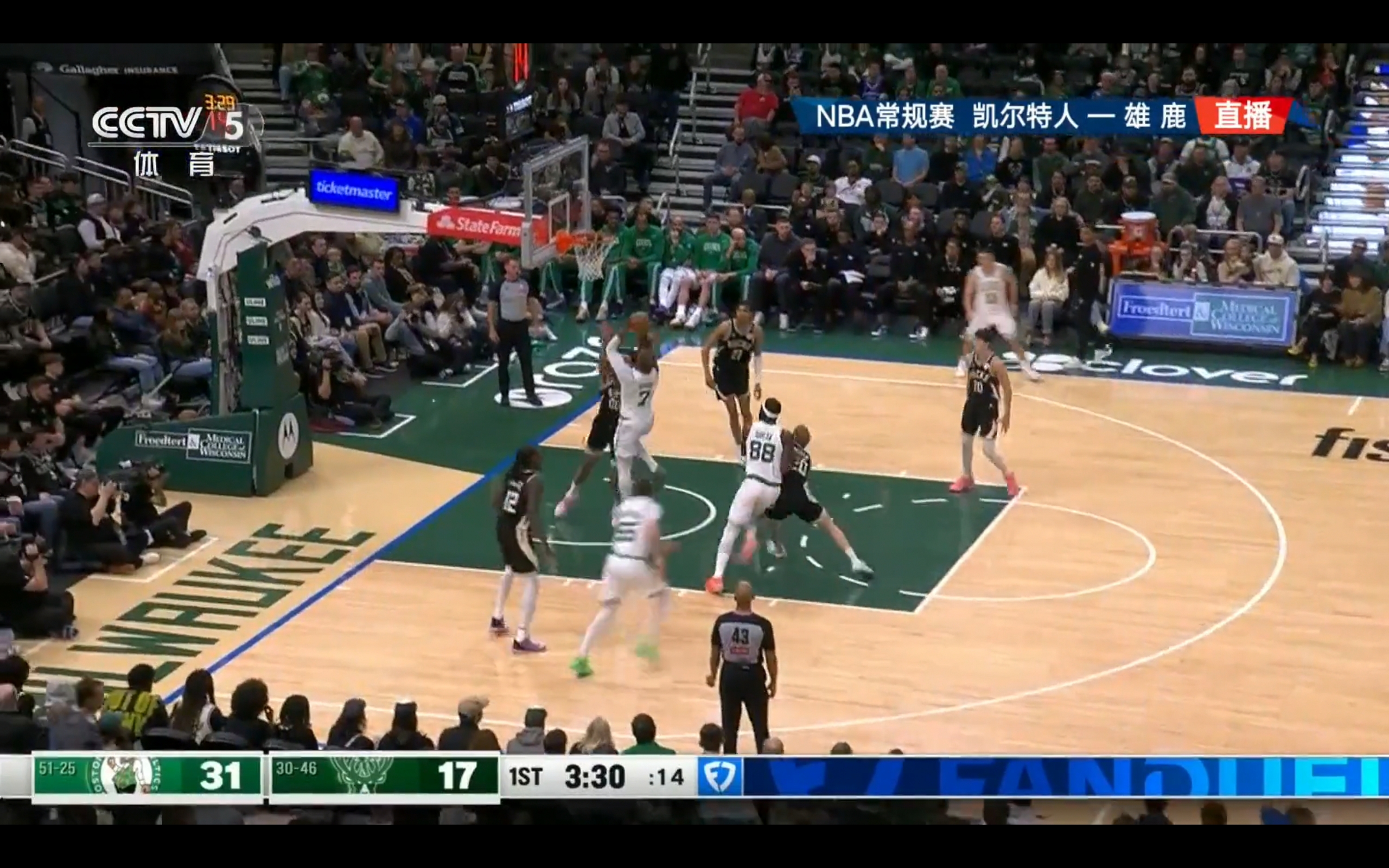1389x868 pixels.
Task: Click the NBA常规赛 title banner text
Action: click(x=884, y=117)
